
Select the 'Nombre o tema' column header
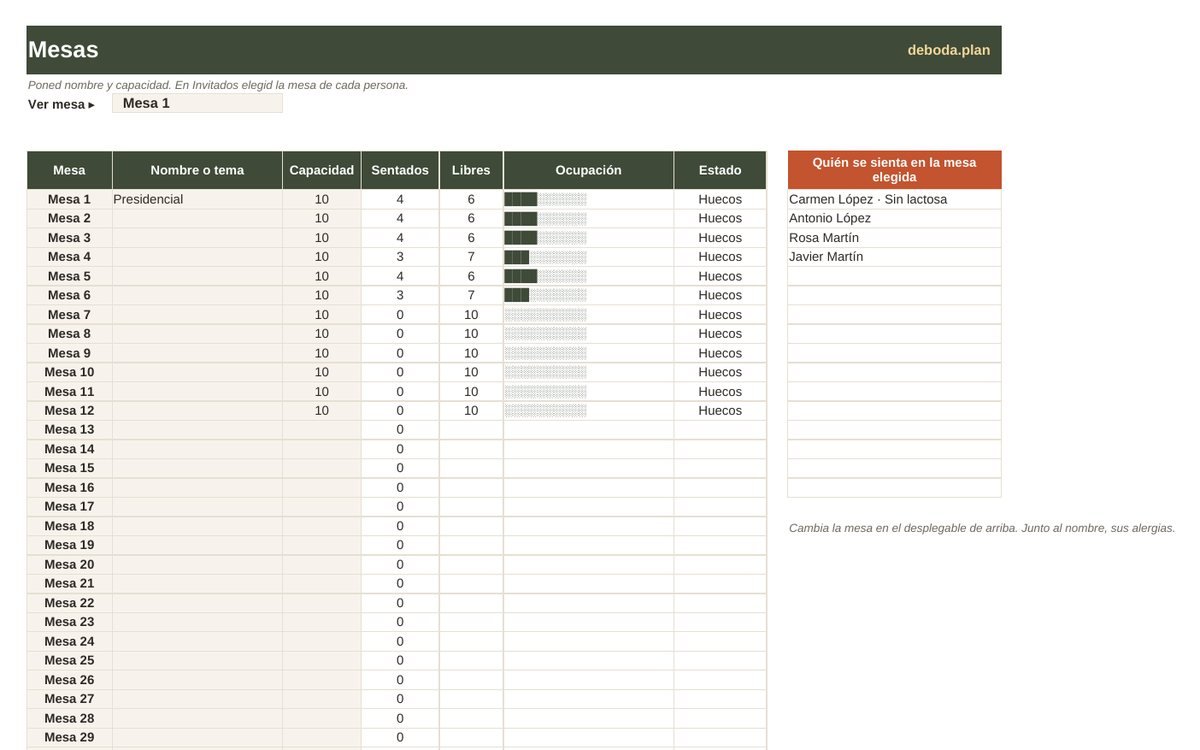197,170
